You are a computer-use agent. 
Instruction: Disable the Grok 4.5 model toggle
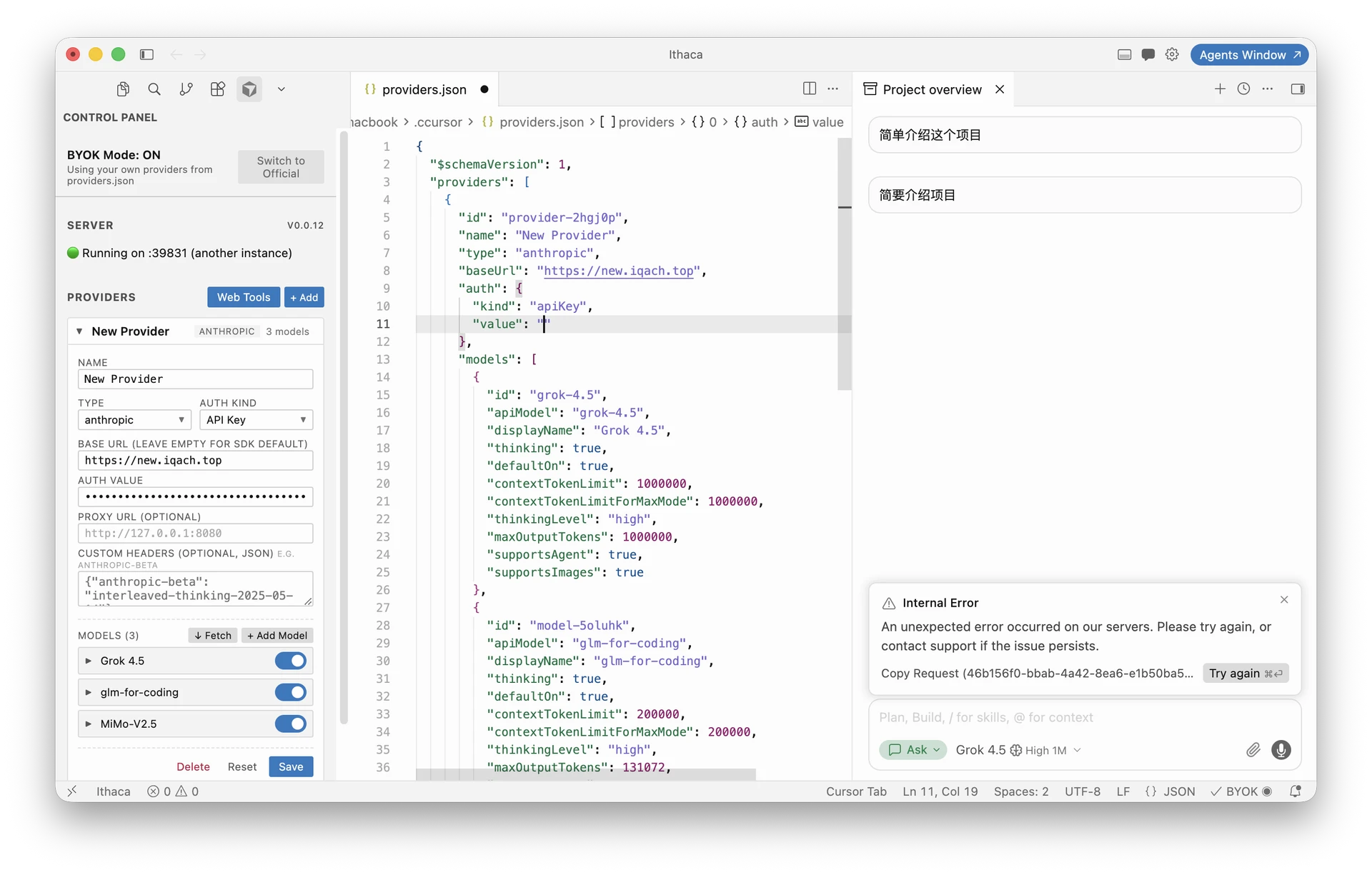pos(291,661)
